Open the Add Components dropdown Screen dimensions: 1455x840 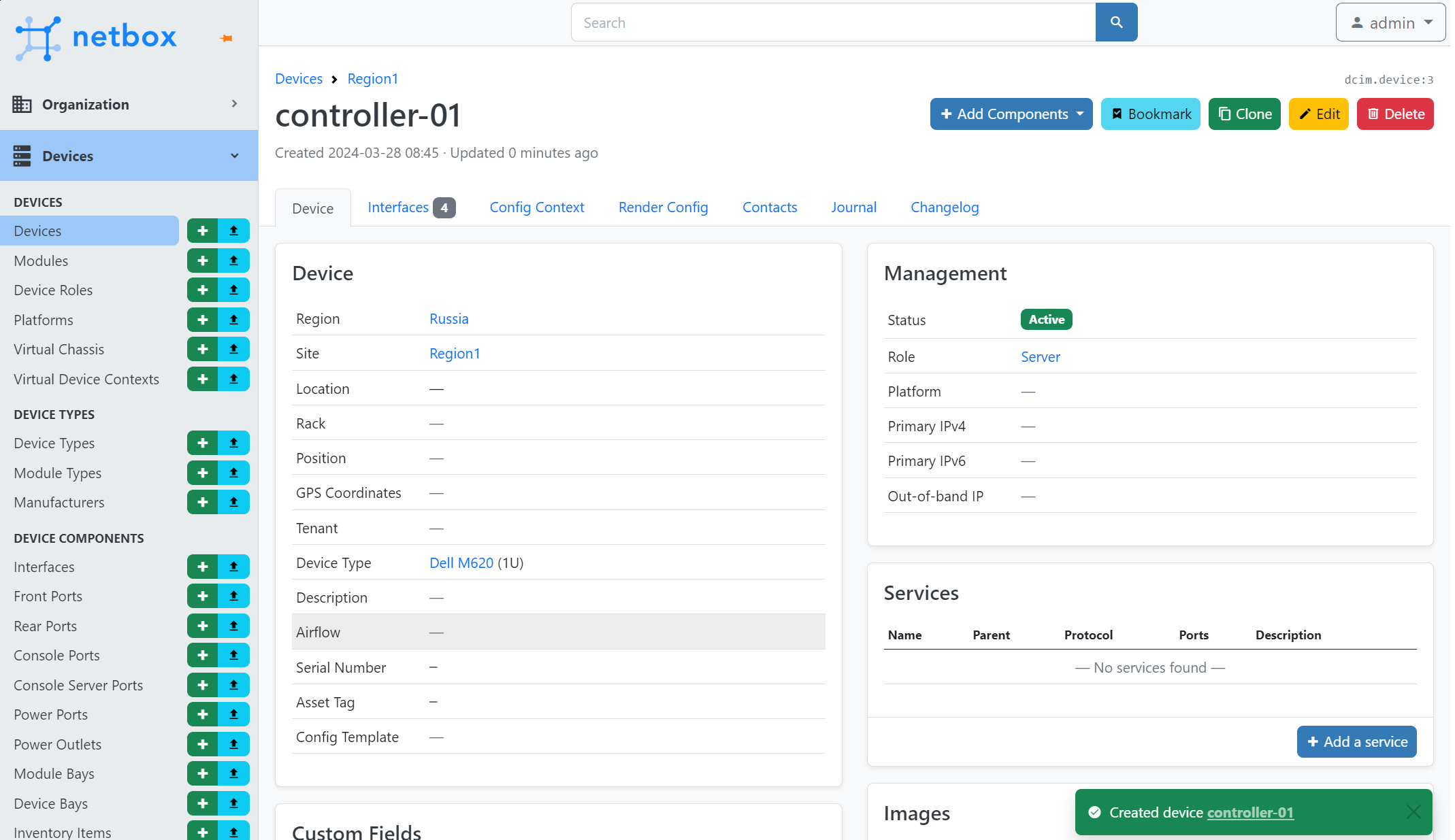point(1011,114)
